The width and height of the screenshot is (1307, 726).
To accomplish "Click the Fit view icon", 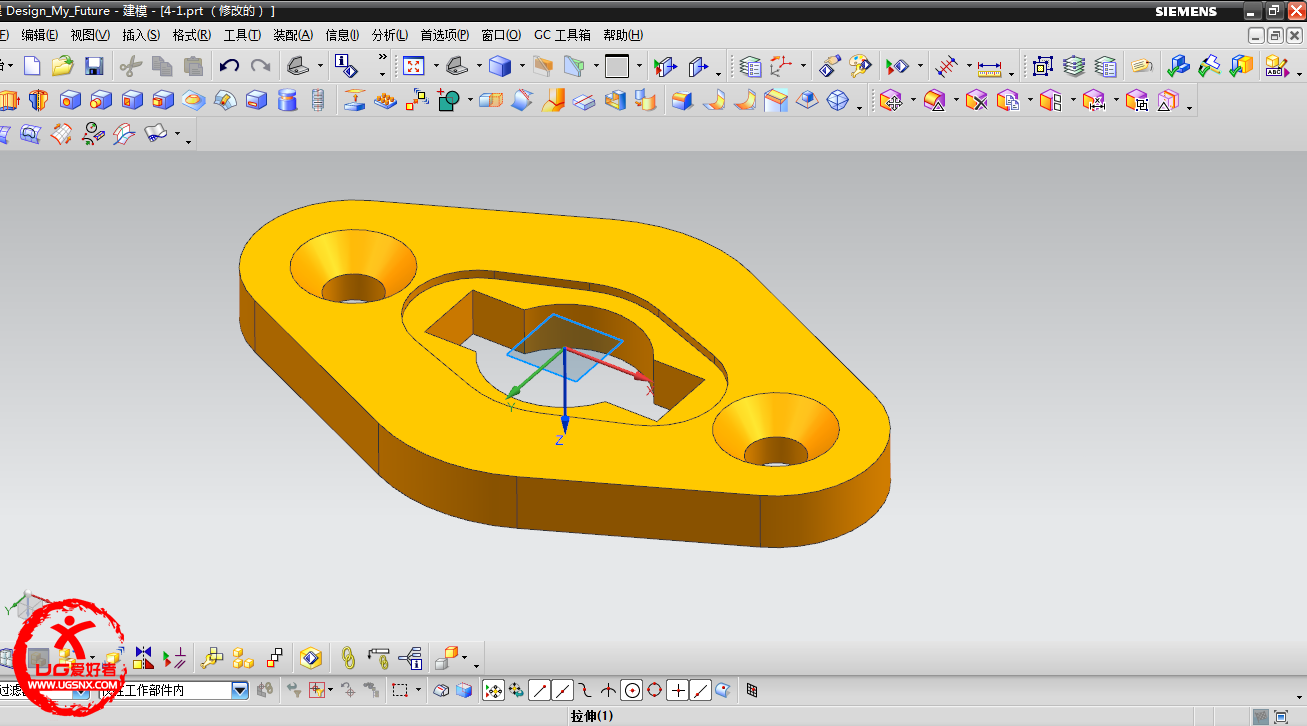I will [413, 66].
